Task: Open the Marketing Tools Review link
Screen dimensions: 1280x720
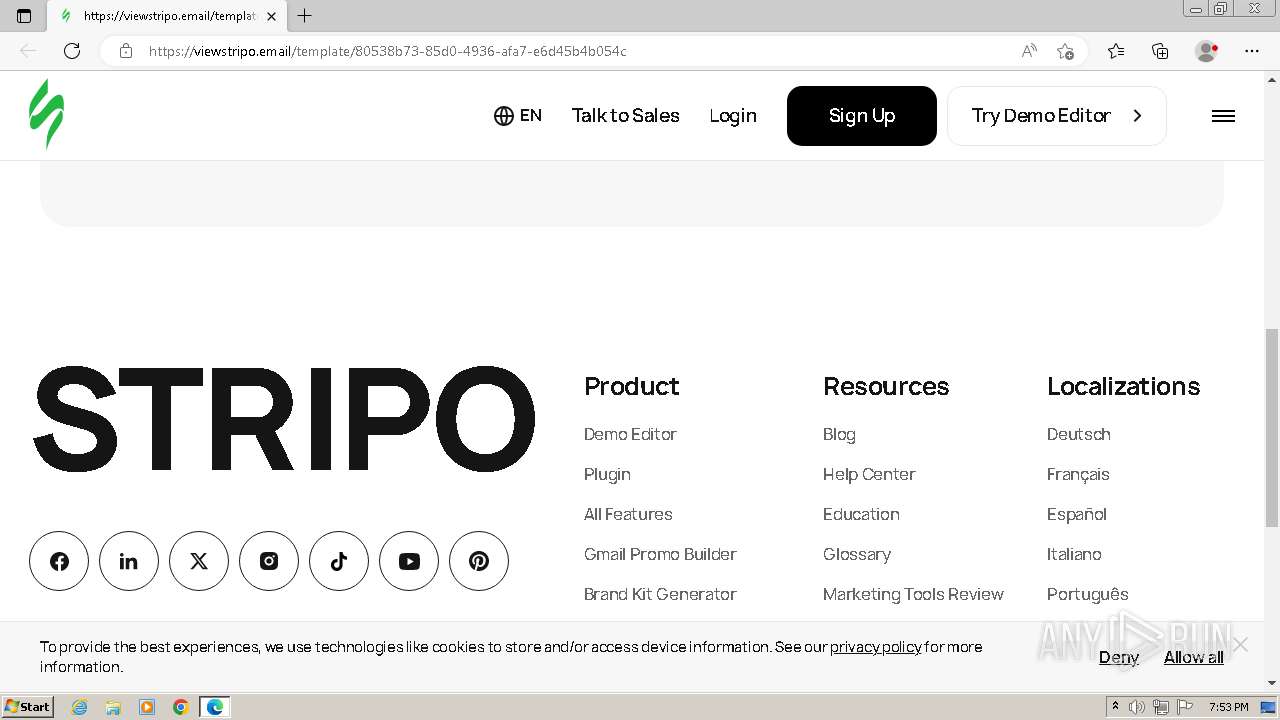Action: [x=913, y=594]
